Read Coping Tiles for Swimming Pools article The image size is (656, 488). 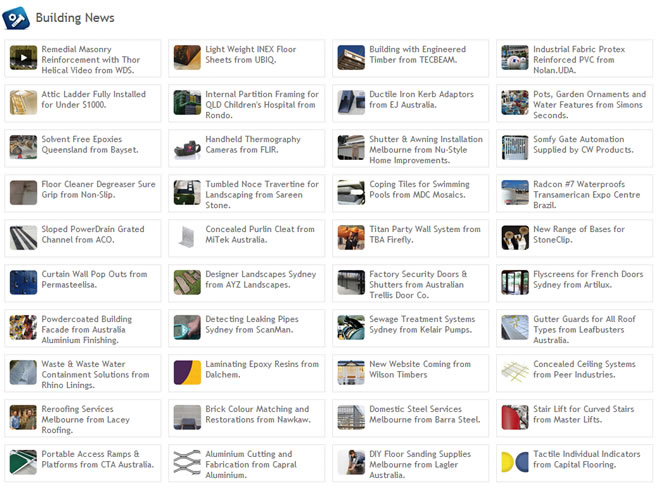(419, 190)
